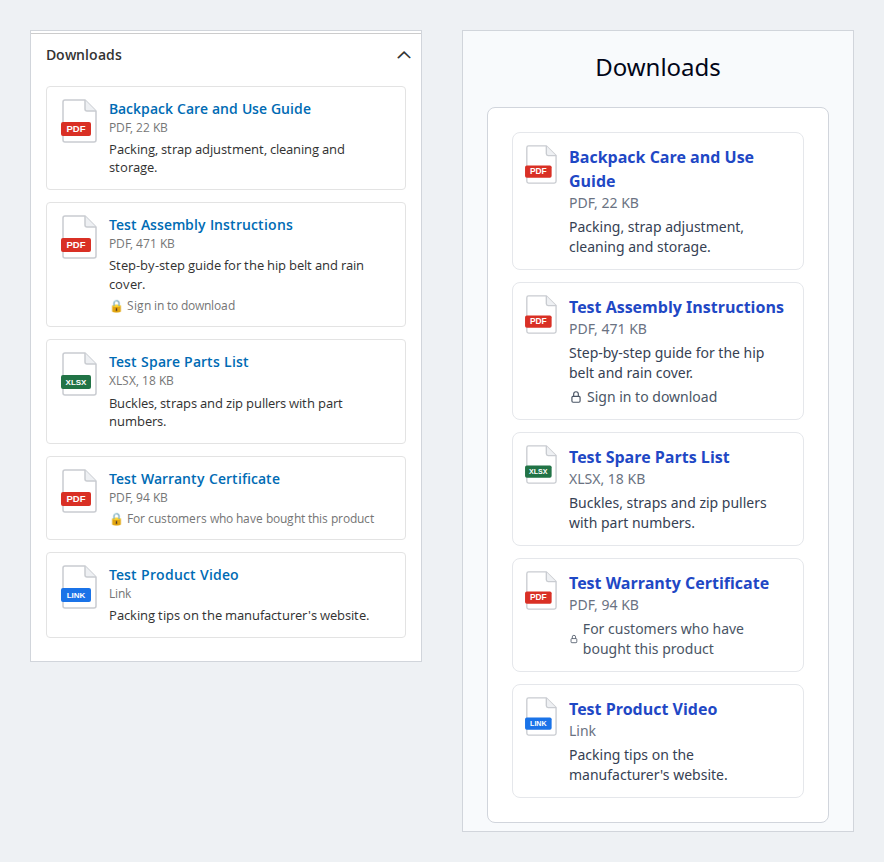Click the PDF icon beside Test Assembly Instructions, right panel
The width and height of the screenshot is (884, 862).
(541, 315)
